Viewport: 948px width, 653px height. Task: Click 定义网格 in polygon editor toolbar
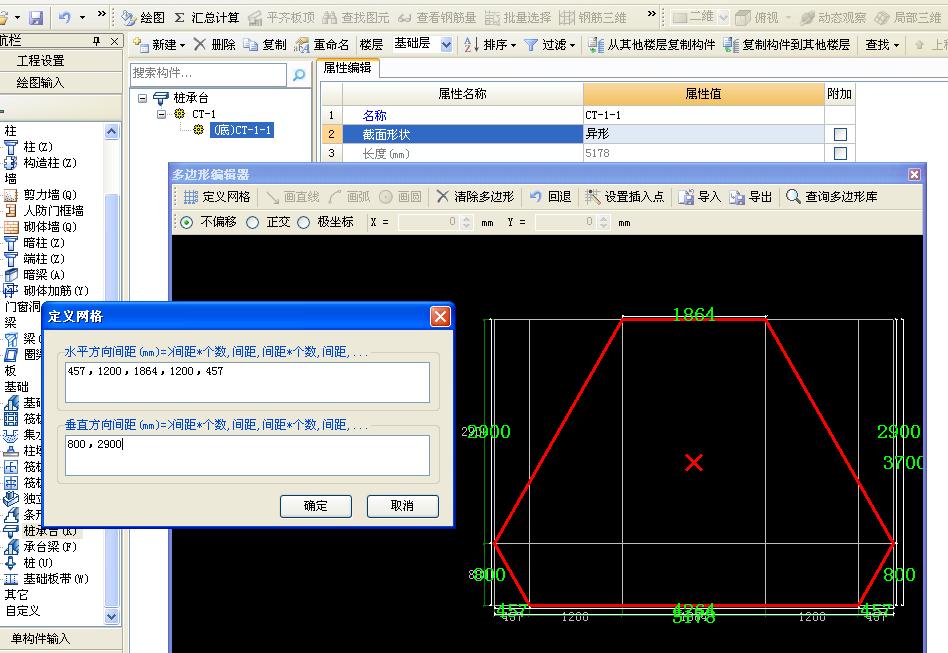click(x=216, y=197)
